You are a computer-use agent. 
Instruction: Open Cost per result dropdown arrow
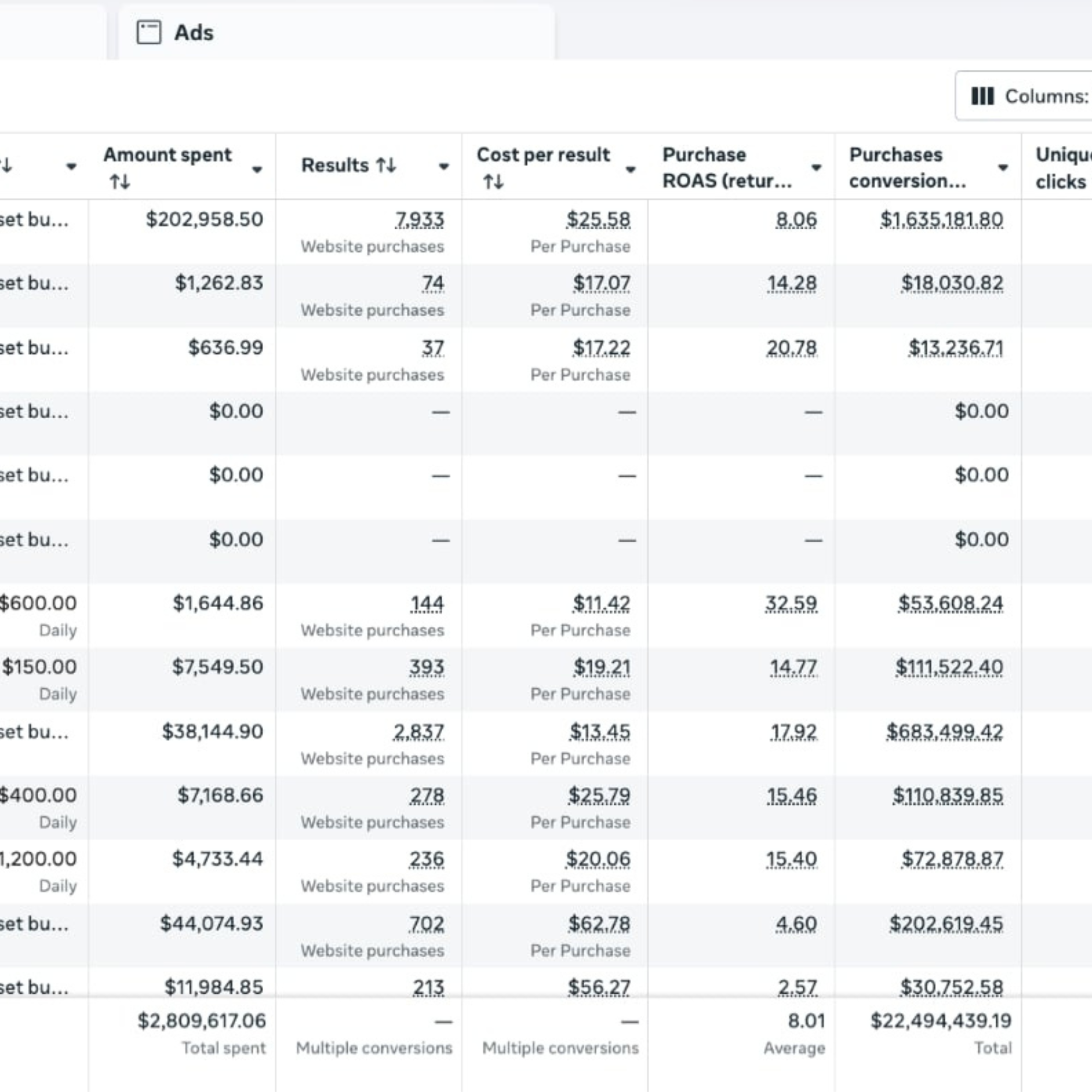(630, 169)
